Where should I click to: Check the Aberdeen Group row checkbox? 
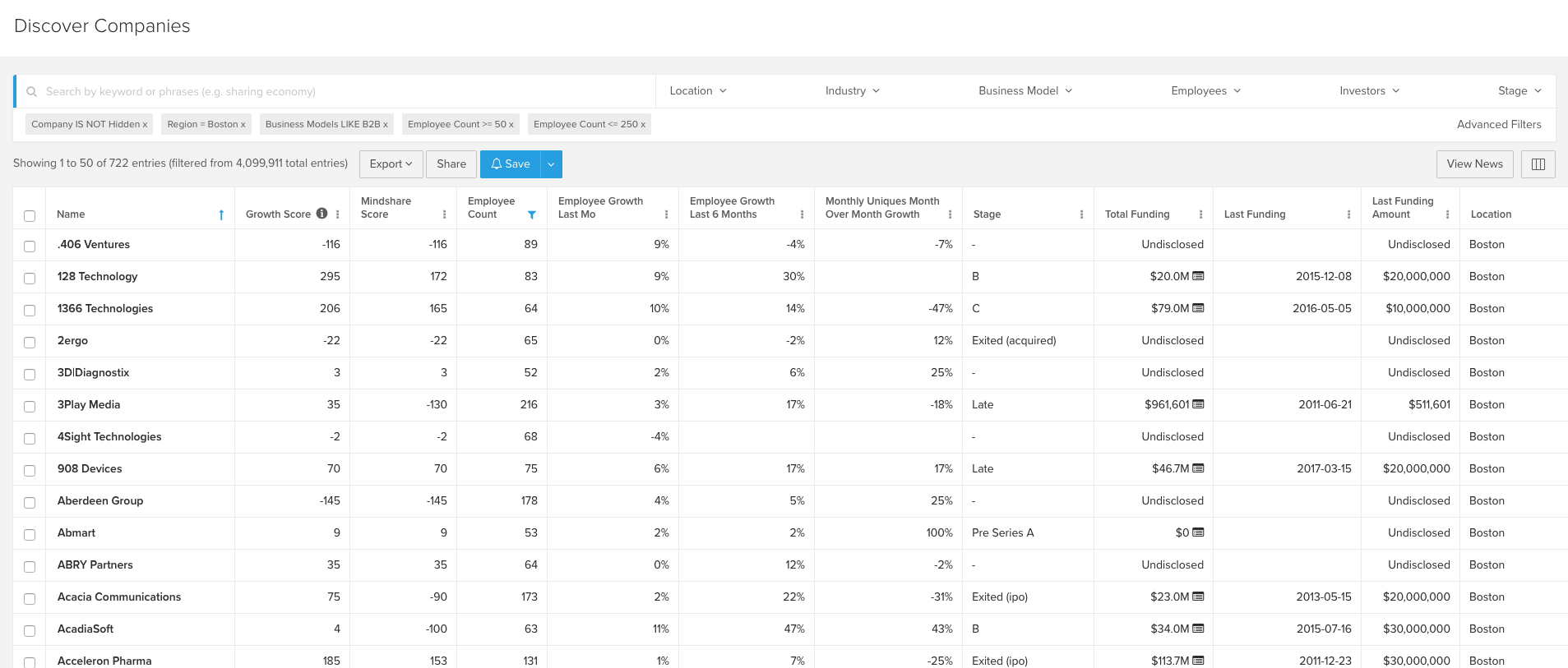point(30,503)
